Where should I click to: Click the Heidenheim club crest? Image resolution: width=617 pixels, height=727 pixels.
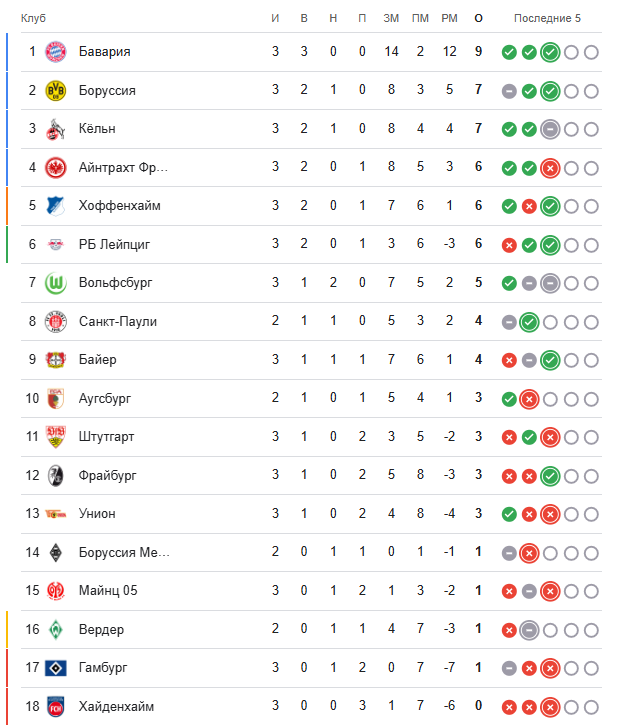click(55, 706)
